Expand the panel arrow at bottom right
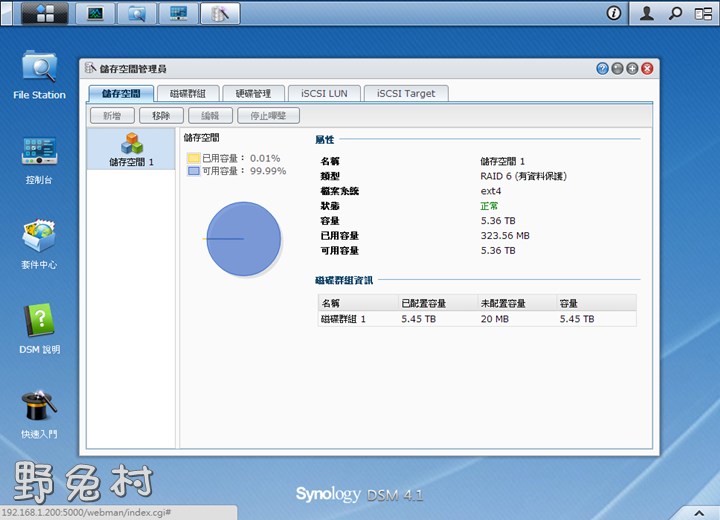720x520 pixels. (x=698, y=513)
